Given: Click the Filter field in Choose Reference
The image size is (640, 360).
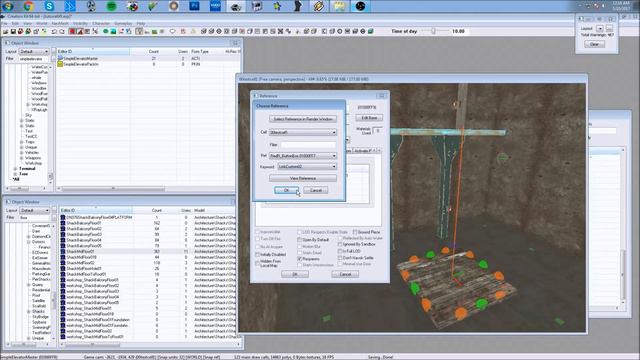Looking at the screenshot, I should pos(308,144).
